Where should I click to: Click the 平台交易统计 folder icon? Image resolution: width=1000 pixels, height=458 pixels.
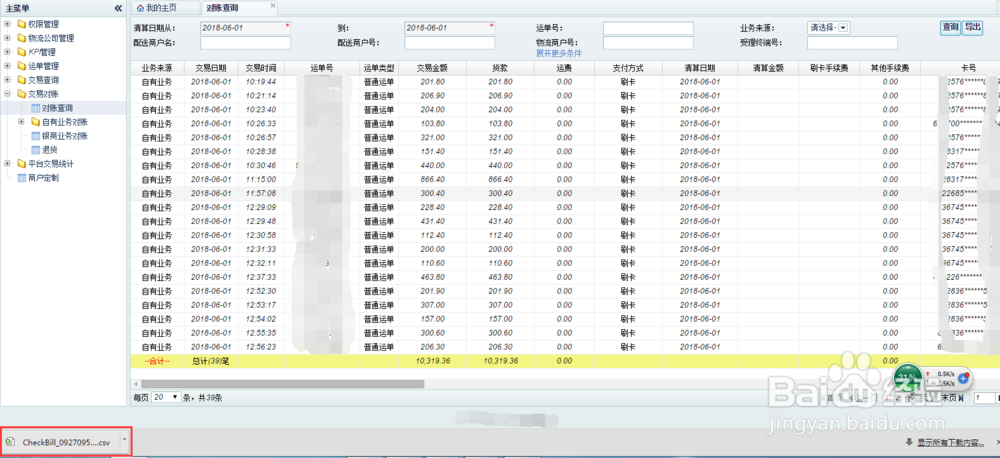click(22, 164)
